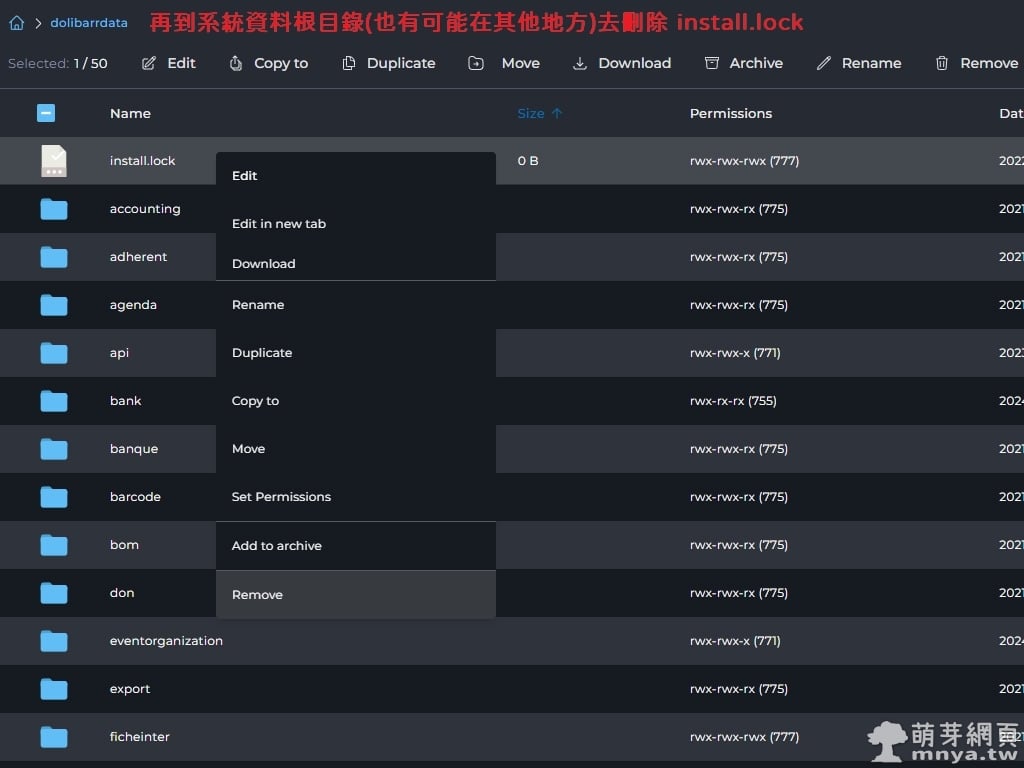Choose Add to archive in context menu
The image size is (1024, 768).
tap(277, 545)
